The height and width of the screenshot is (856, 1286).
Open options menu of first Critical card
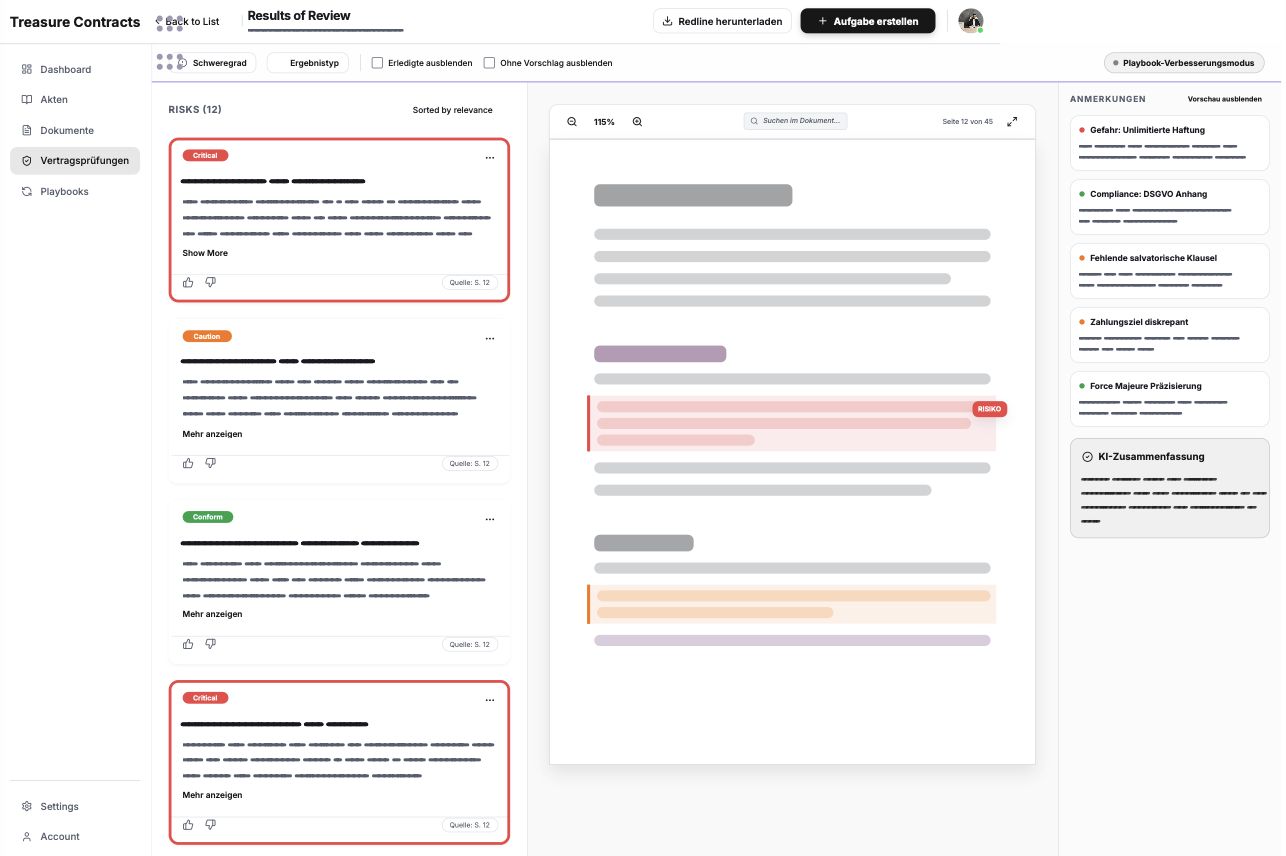coord(489,157)
